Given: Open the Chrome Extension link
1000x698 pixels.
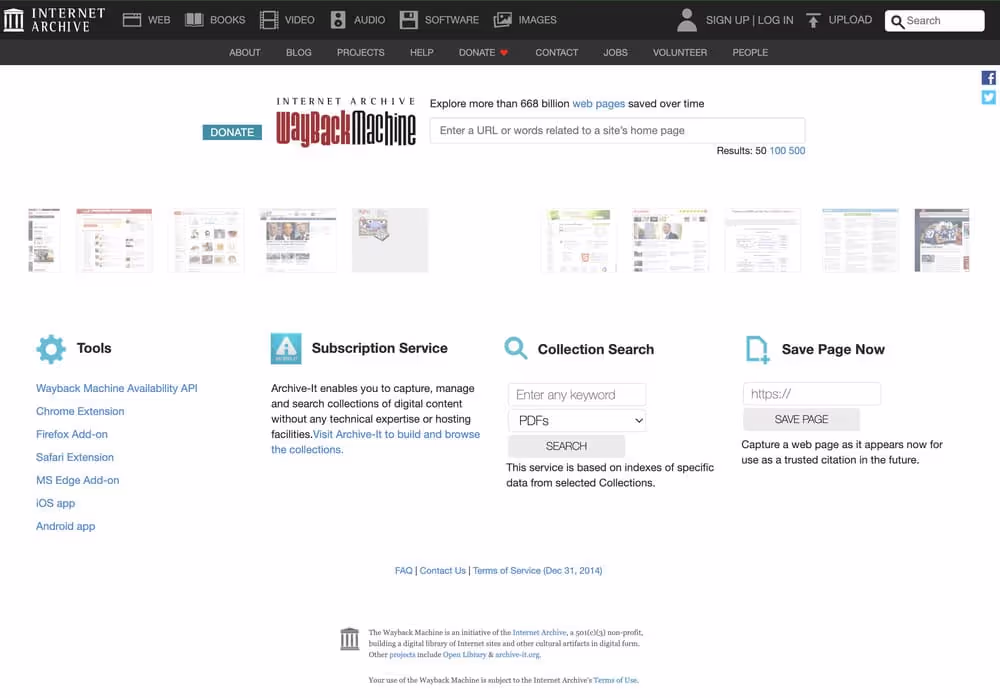Looking at the screenshot, I should 80,411.
